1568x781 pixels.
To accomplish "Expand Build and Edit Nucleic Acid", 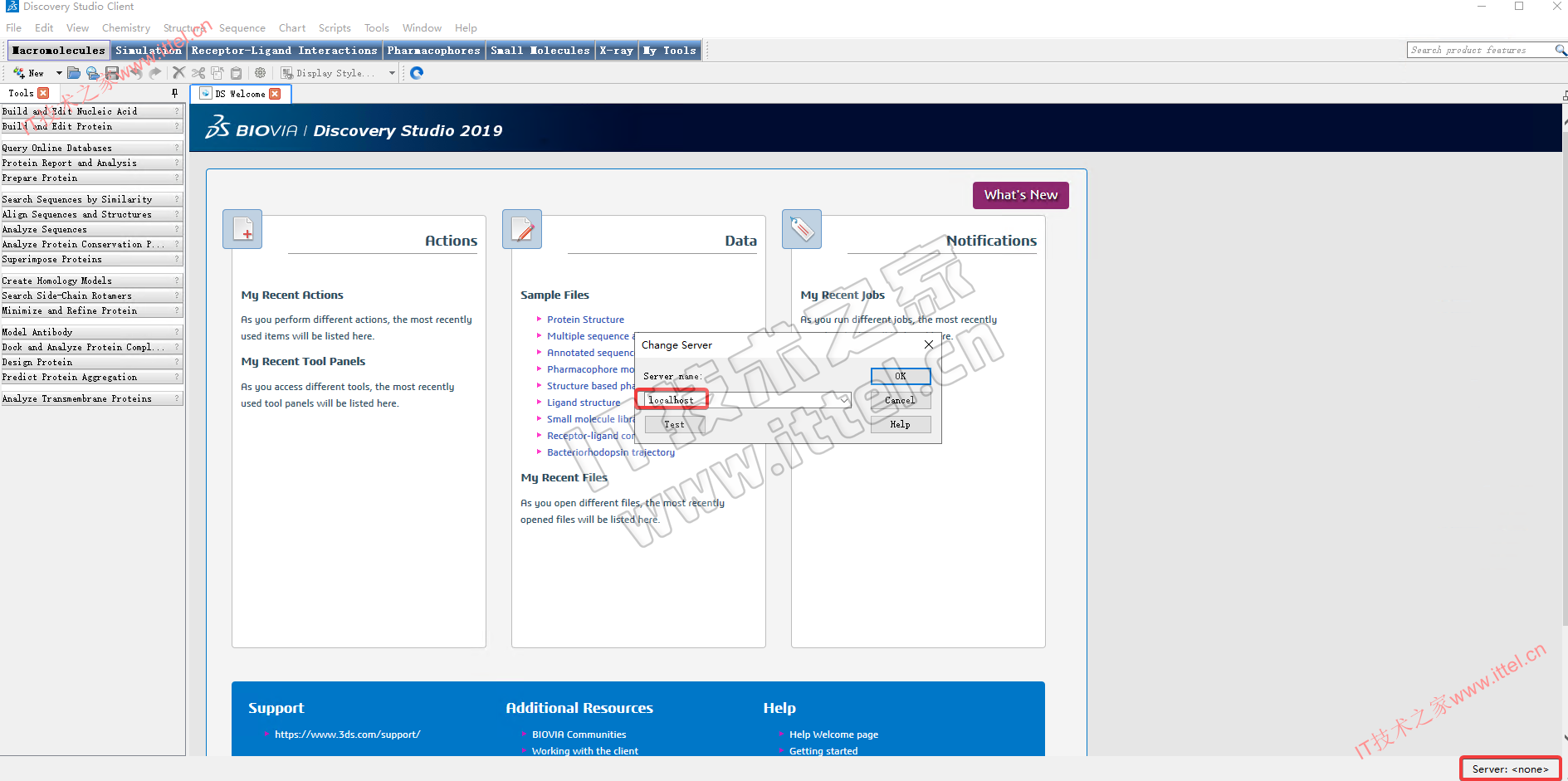I will (x=91, y=111).
